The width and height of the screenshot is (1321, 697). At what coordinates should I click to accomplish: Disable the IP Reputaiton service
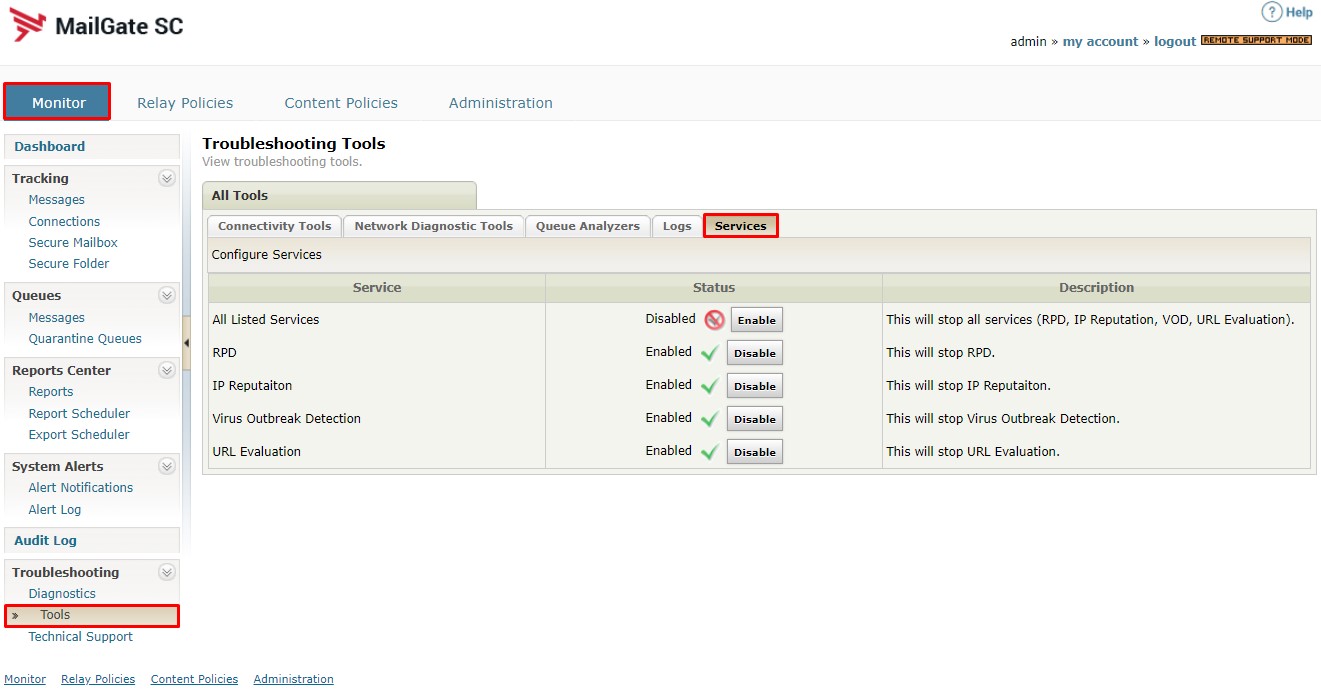coord(754,386)
